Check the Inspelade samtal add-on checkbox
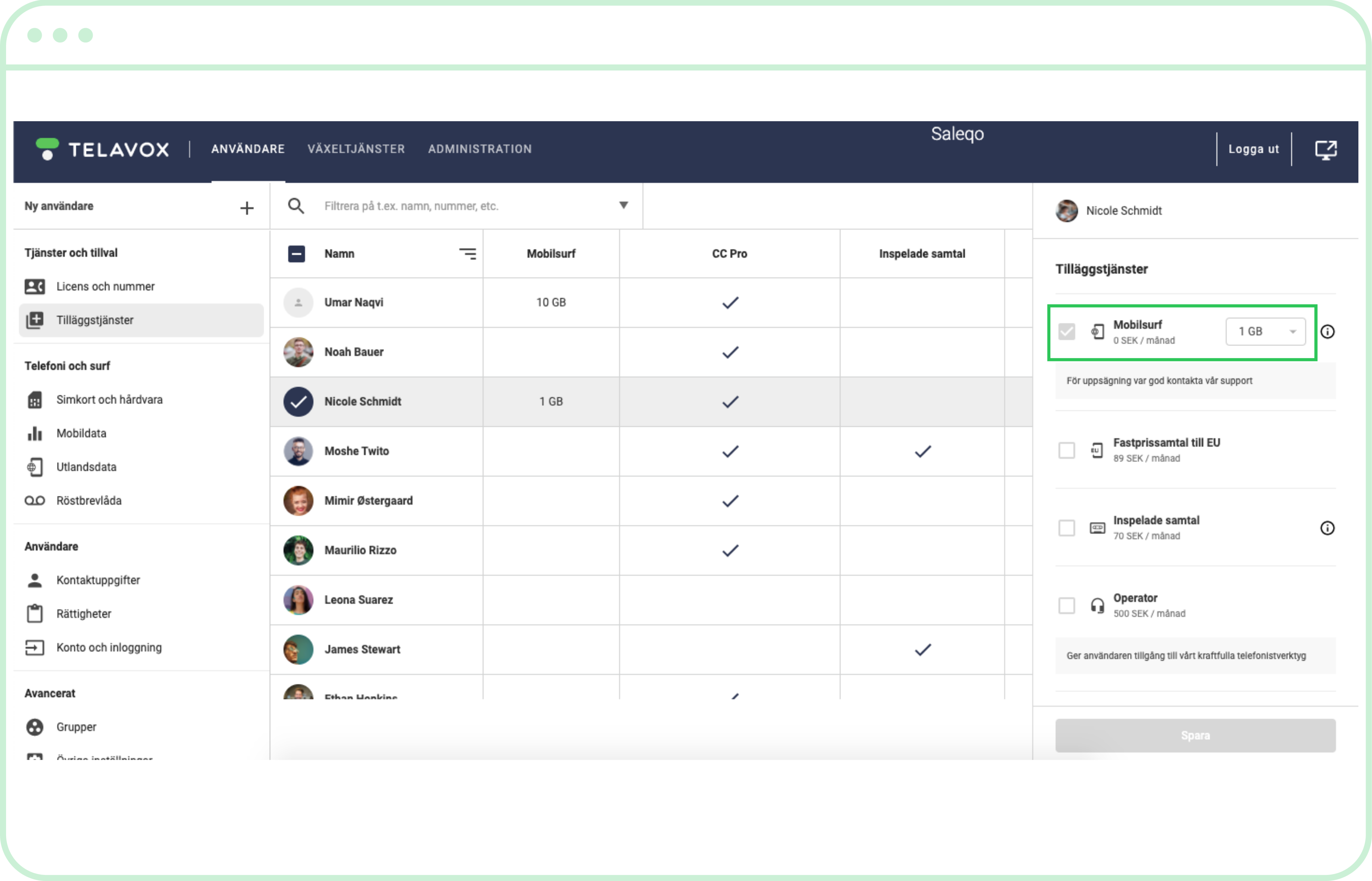Image resolution: width=1372 pixels, height=881 pixels. [1066, 528]
